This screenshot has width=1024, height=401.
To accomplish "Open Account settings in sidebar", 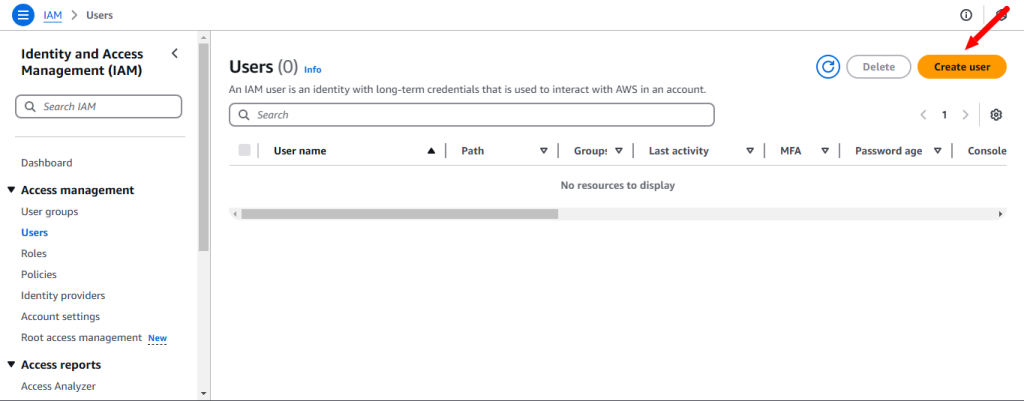I will (60, 316).
